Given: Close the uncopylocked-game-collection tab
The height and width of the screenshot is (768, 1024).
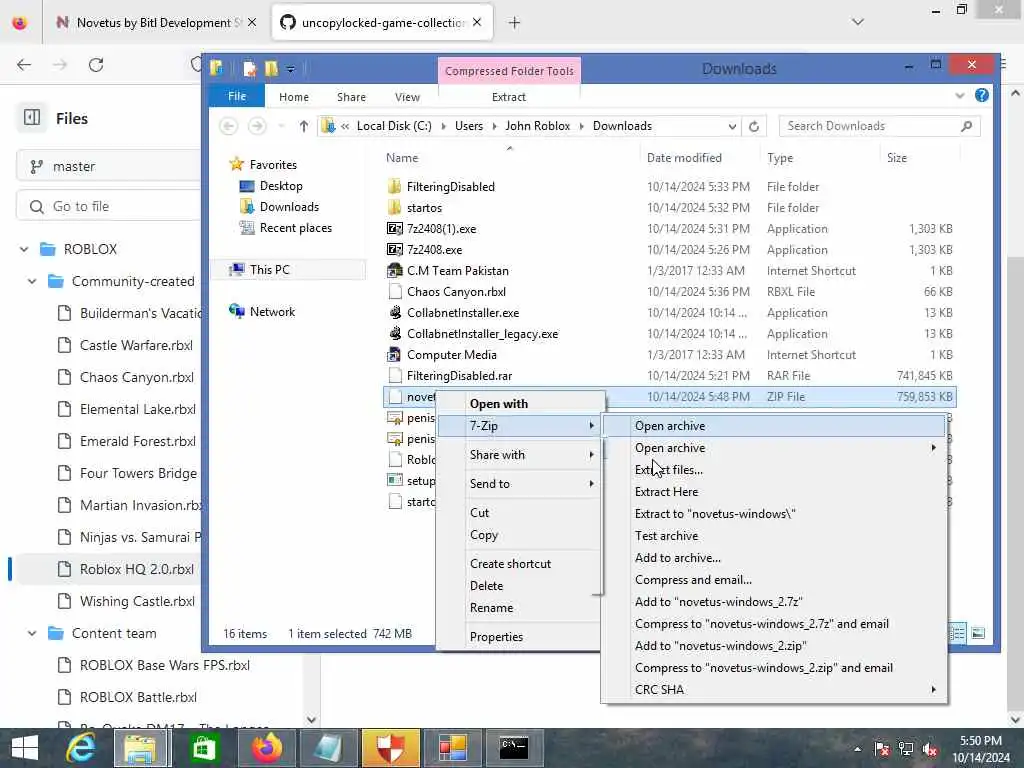Looking at the screenshot, I should point(477,23).
